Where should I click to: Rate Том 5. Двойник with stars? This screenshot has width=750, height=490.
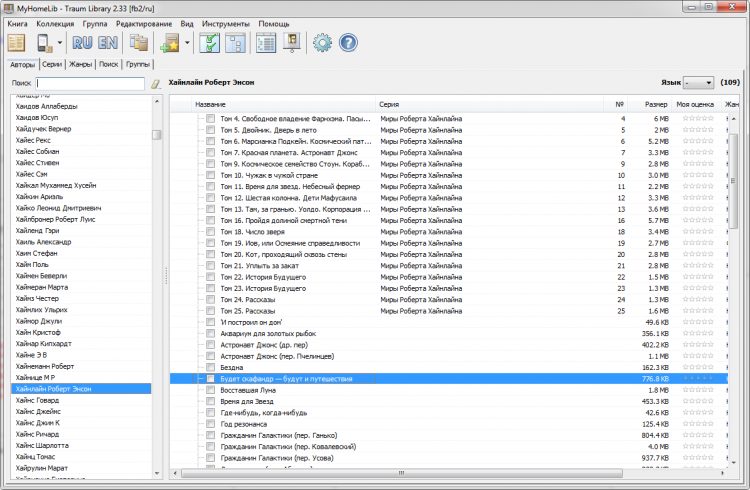pos(698,130)
